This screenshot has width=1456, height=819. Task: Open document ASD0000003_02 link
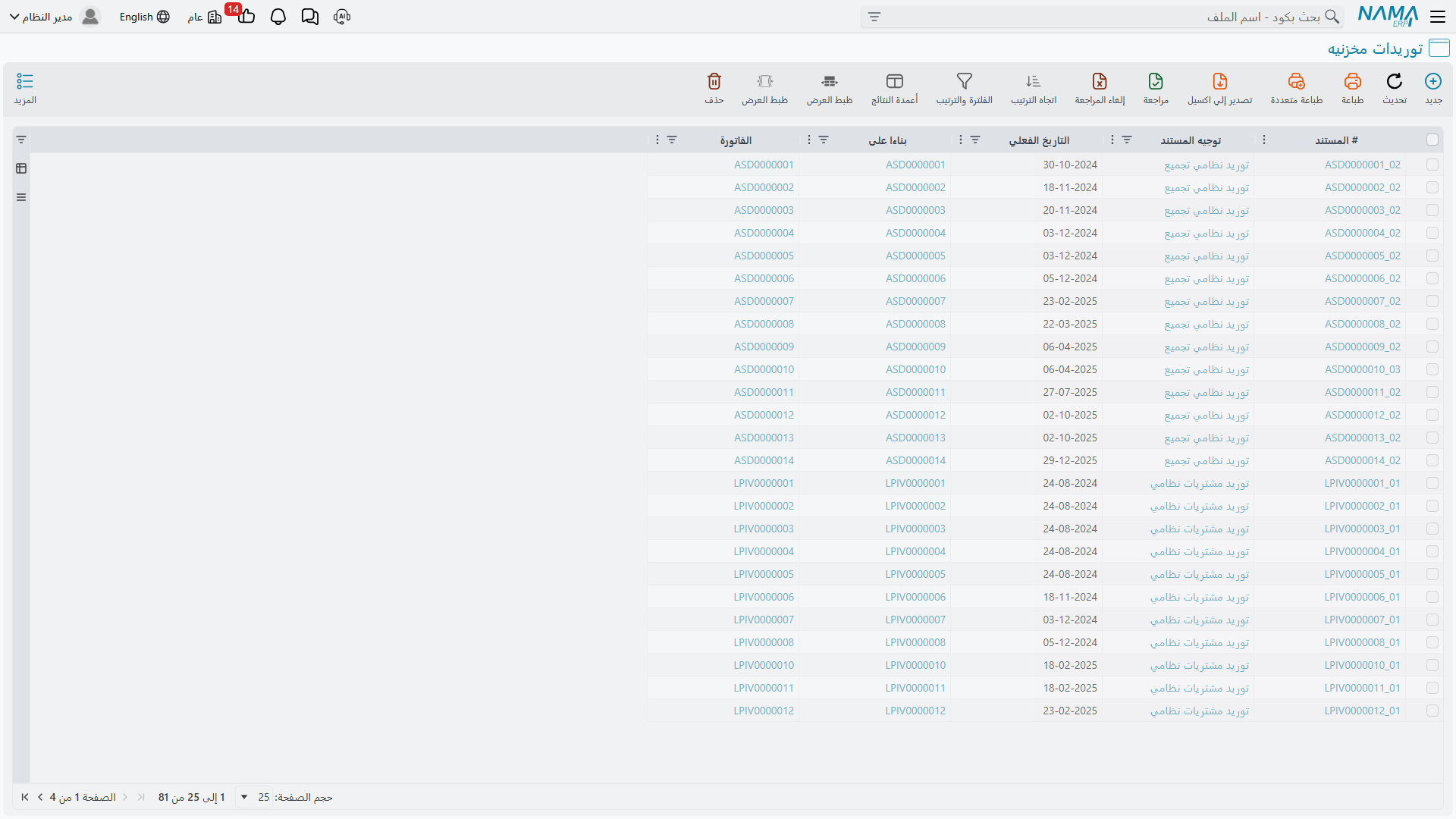click(1362, 210)
